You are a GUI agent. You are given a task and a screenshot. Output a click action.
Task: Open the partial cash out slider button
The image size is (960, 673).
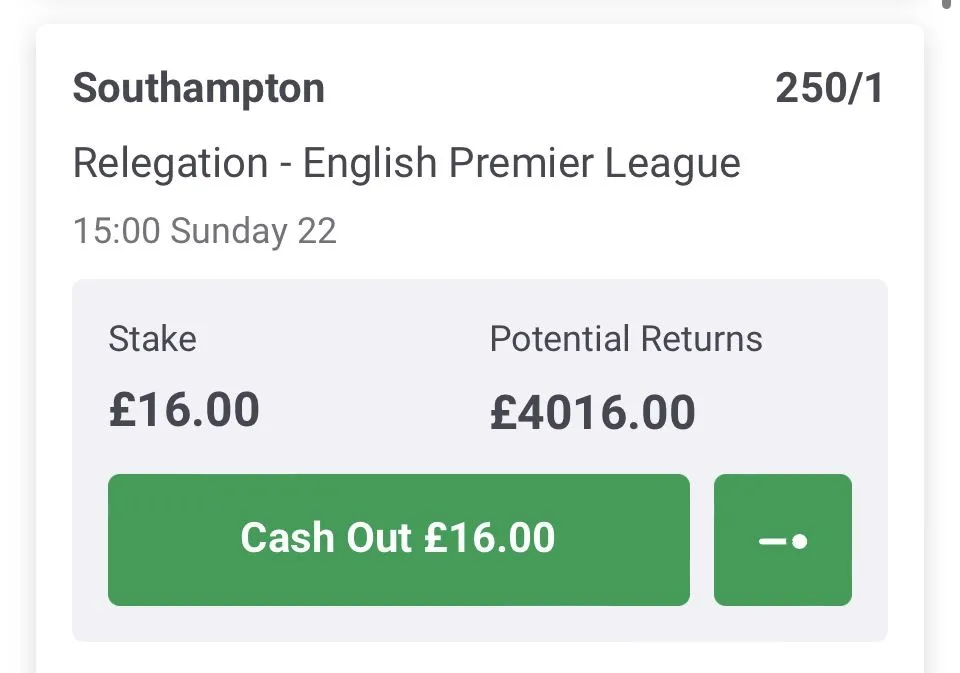pyautogui.click(x=782, y=540)
